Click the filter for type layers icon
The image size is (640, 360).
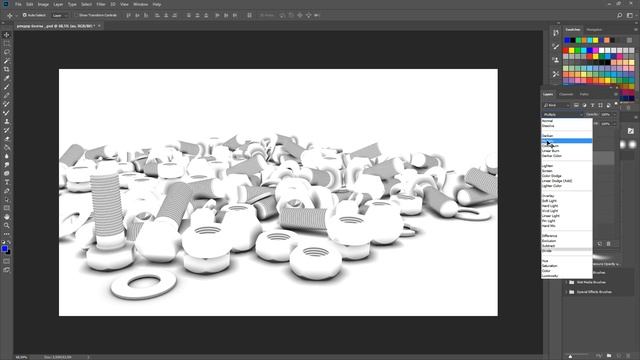[x=592, y=105]
